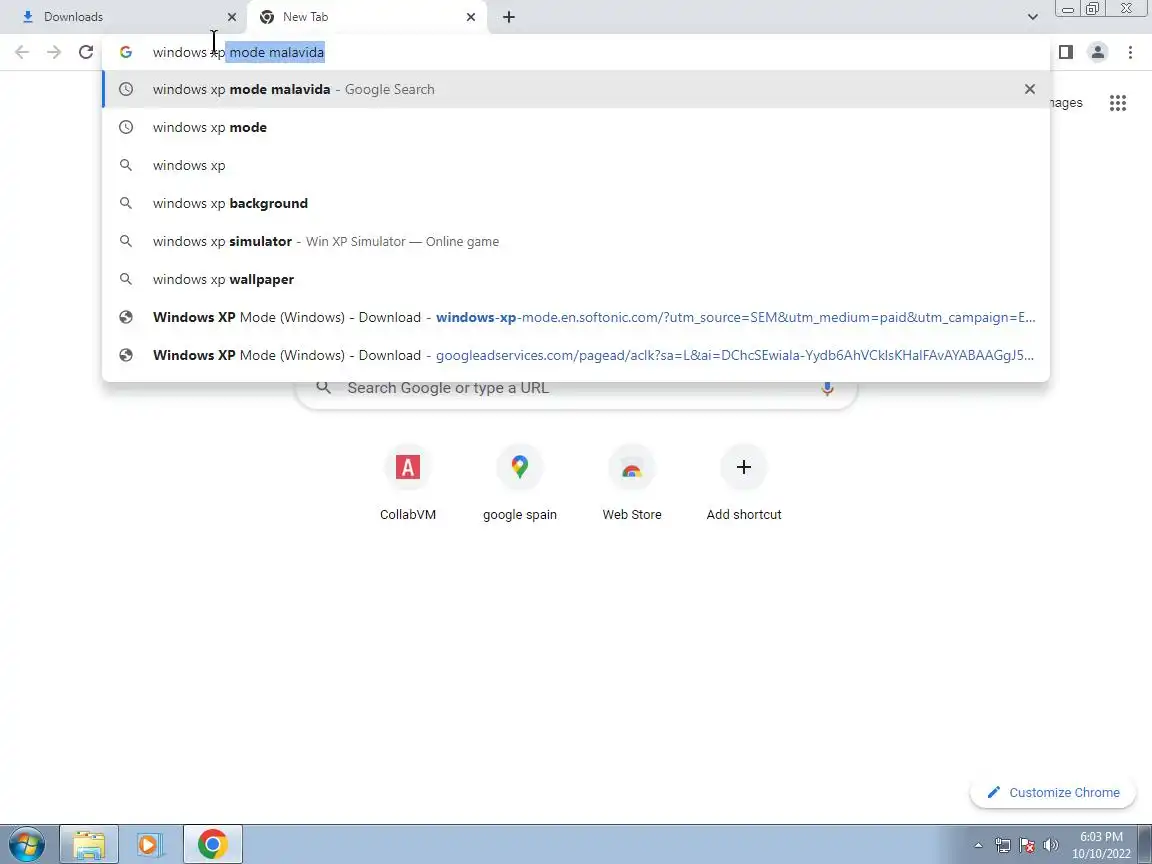Click the Action Center flag tray icon
This screenshot has height=864, width=1152.
[1027, 846]
